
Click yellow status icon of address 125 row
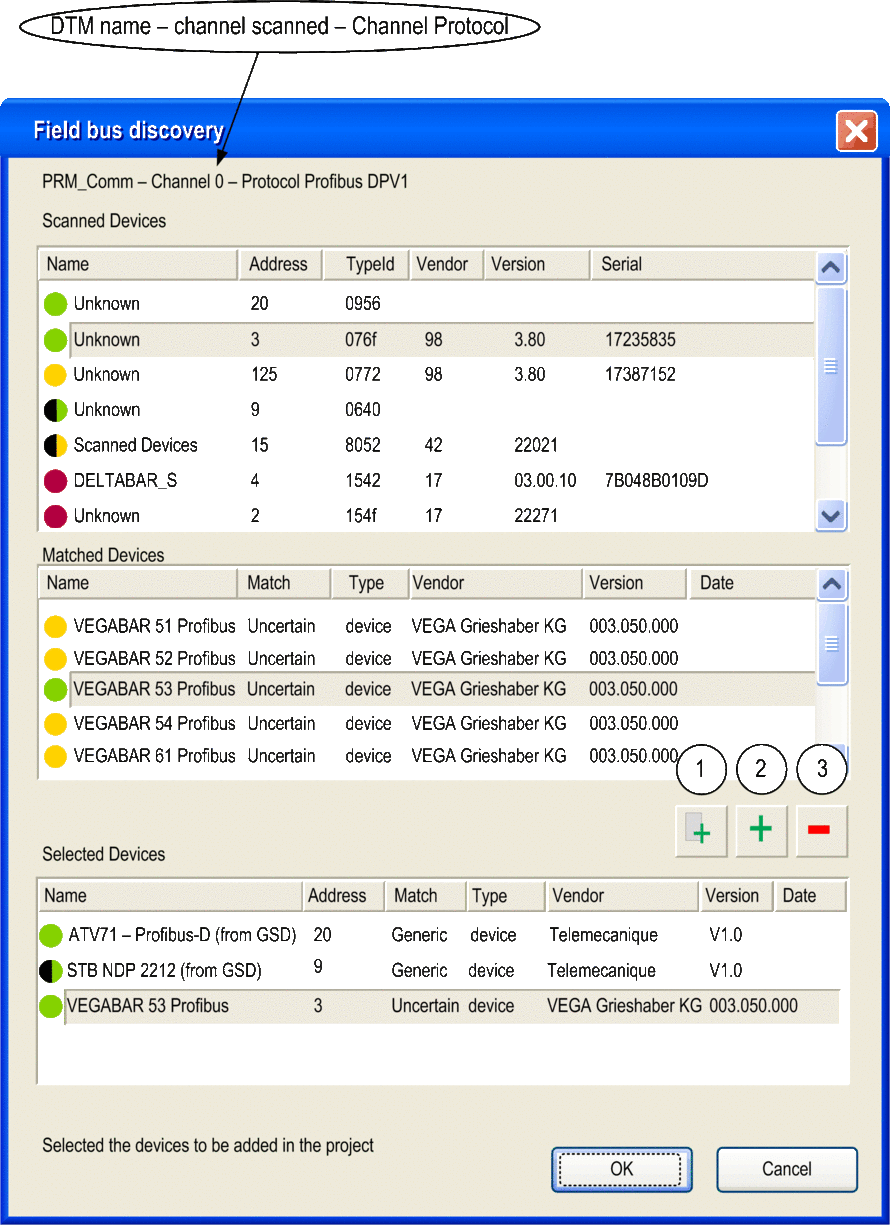click(x=55, y=375)
